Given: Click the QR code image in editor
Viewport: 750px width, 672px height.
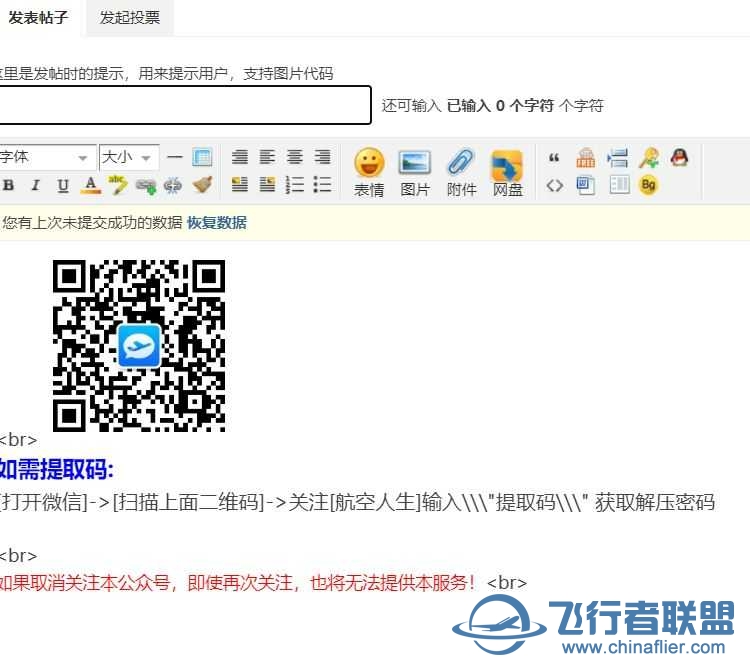Looking at the screenshot, I should click(139, 345).
